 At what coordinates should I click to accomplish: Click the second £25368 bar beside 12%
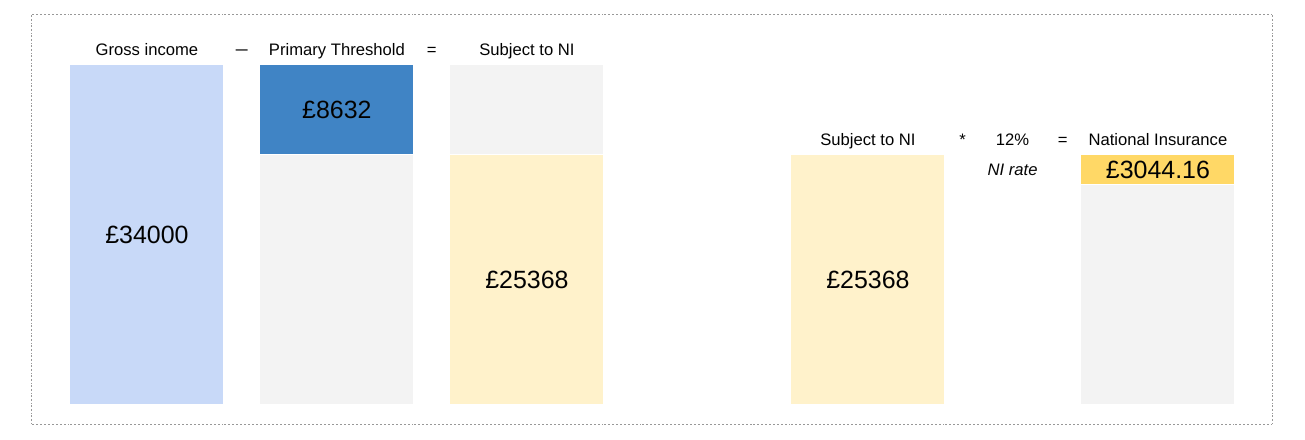[x=867, y=279]
